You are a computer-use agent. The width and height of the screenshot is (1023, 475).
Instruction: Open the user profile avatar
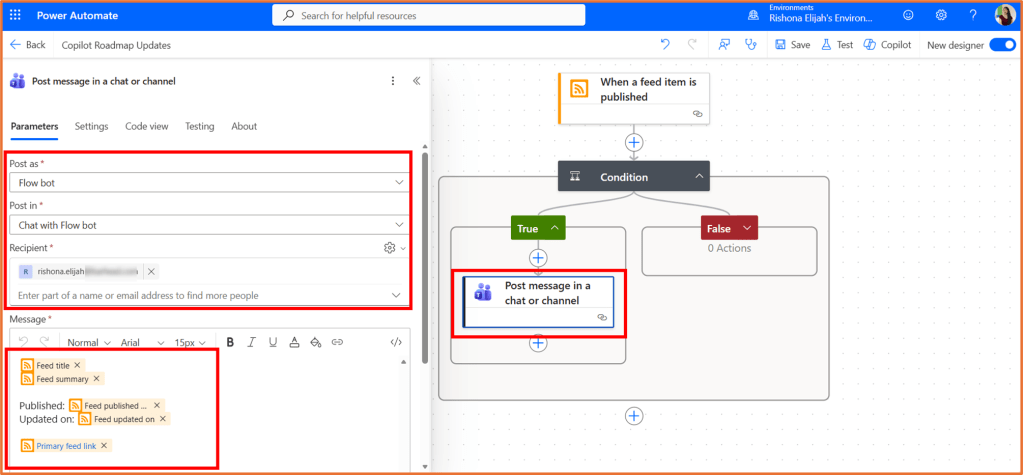(1004, 15)
